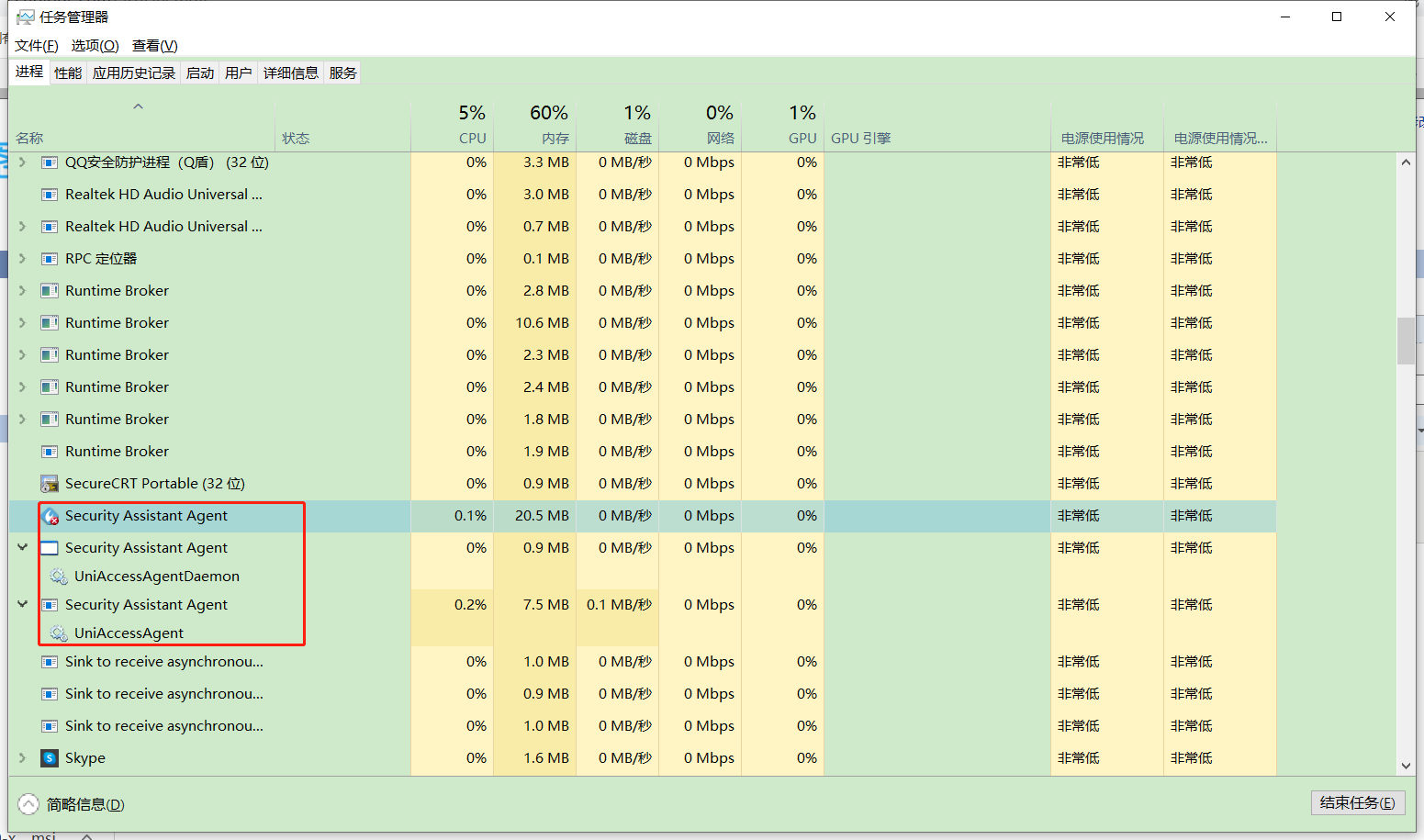Click the 0.1 MB/秒 disk value
Screen dimensions: 1424x840
tap(619, 605)
